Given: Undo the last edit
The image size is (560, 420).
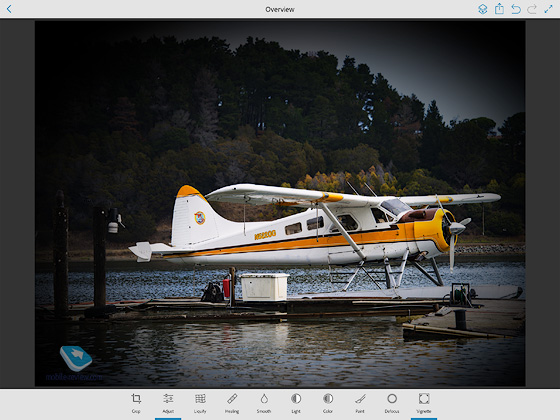Looking at the screenshot, I should pos(516,9).
